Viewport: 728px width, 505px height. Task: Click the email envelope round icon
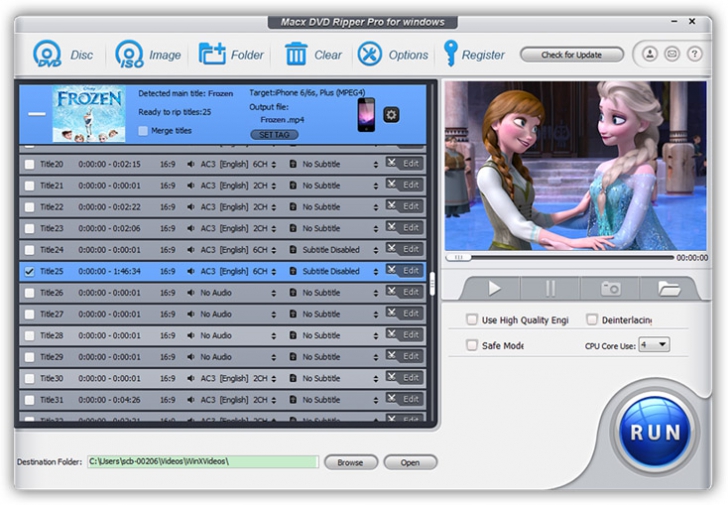click(672, 54)
